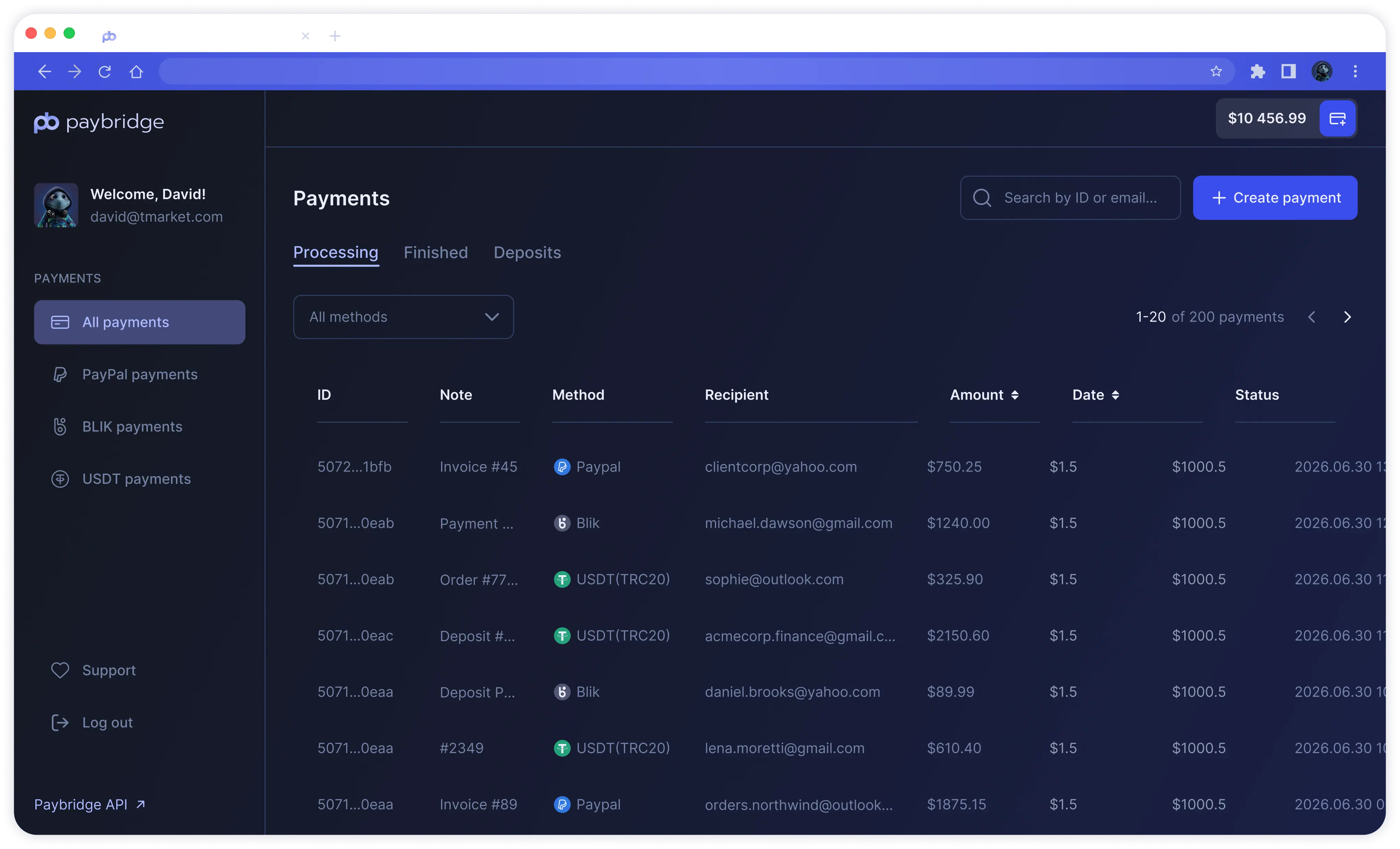Click the Order #77... note cell
1400x849 pixels.
point(478,580)
